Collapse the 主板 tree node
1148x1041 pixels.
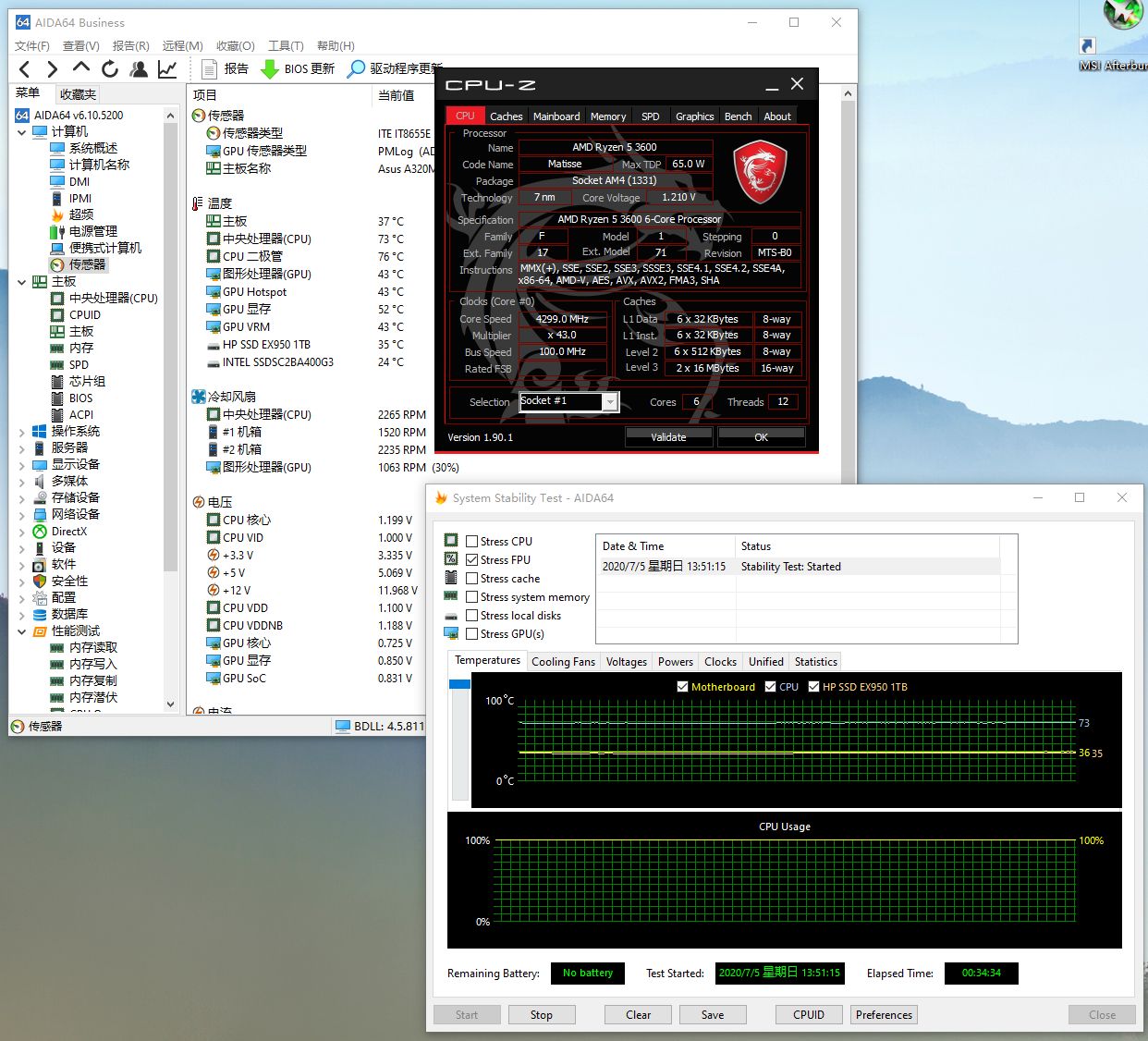pyautogui.click(x=22, y=282)
